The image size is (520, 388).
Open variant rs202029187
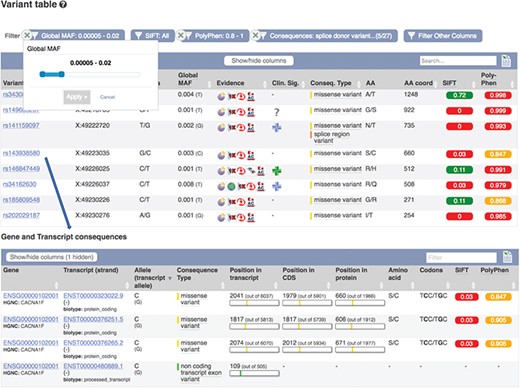point(21,215)
